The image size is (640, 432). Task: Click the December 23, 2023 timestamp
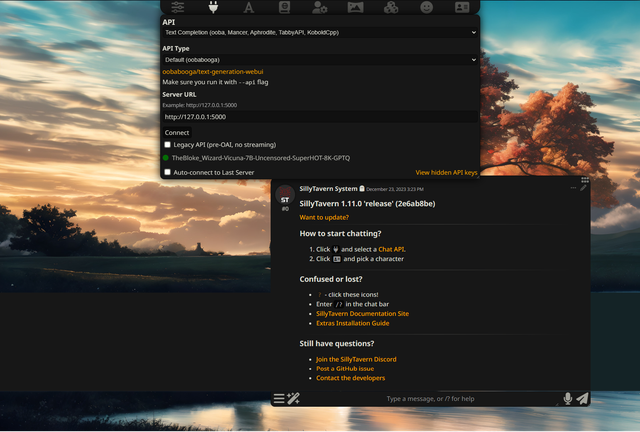click(395, 189)
